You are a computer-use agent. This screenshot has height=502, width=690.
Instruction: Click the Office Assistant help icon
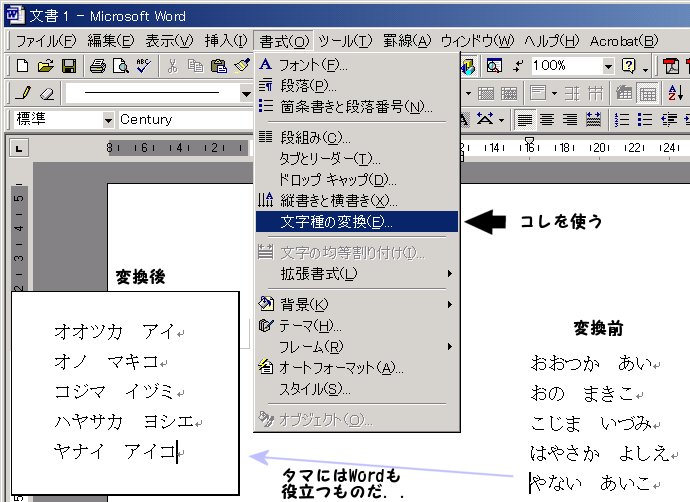(628, 66)
